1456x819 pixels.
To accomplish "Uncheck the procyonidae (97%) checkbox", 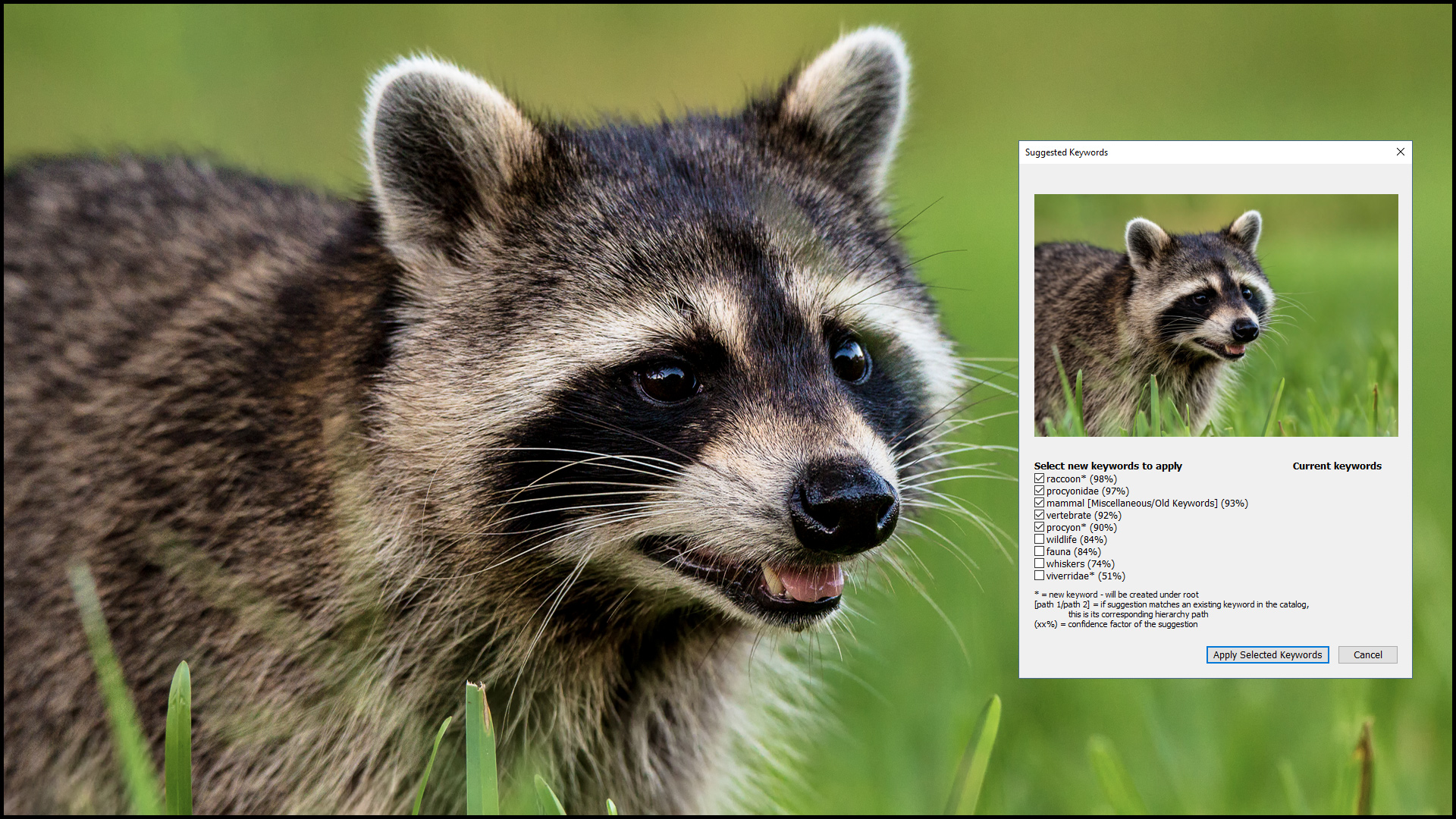I will (1039, 491).
